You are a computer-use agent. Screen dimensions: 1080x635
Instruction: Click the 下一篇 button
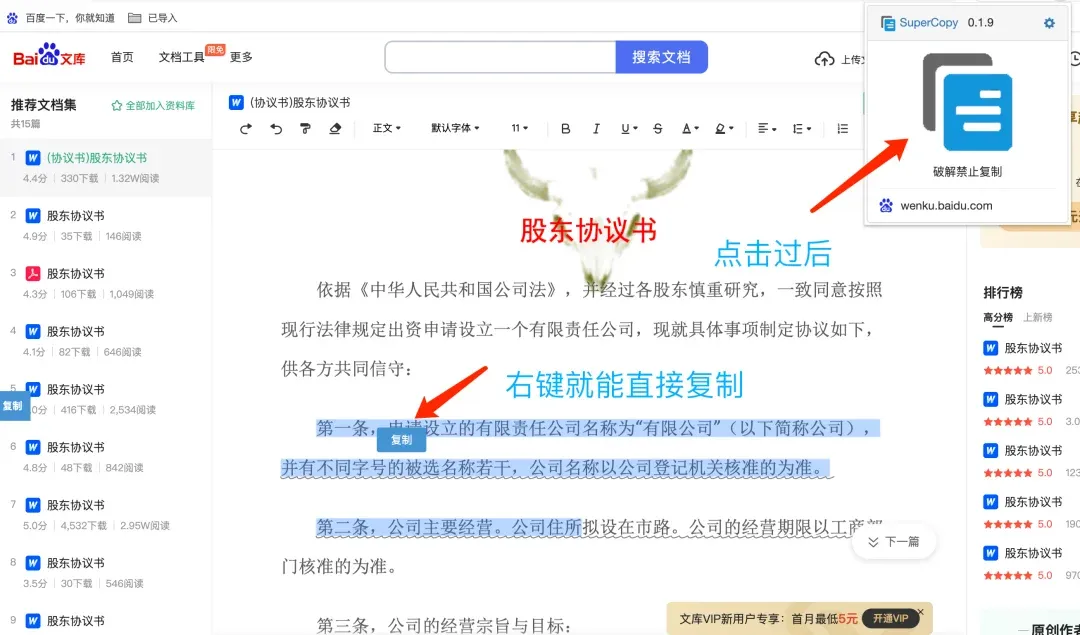[894, 542]
